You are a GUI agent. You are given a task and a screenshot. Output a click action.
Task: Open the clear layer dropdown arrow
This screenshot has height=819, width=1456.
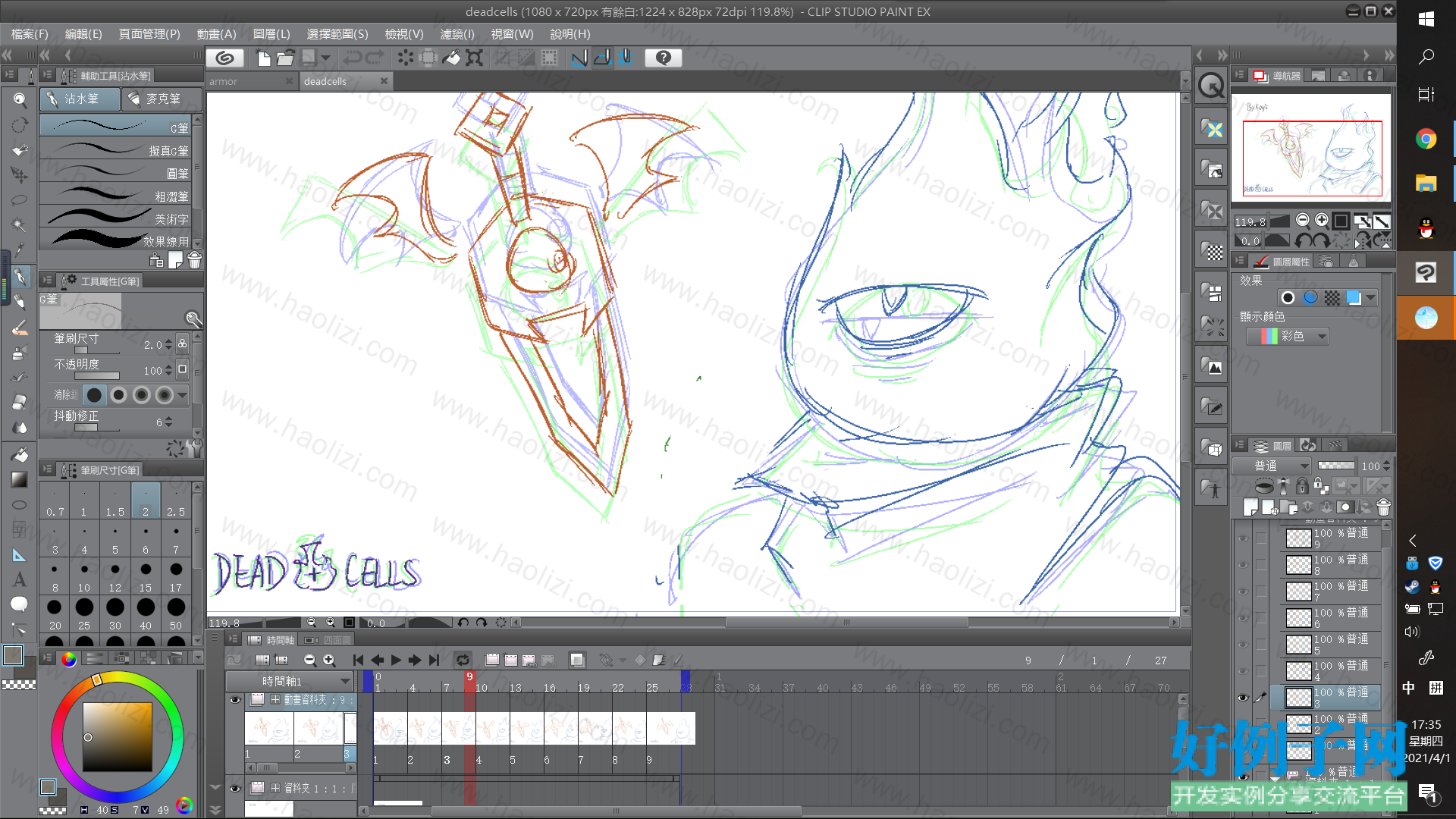pyautogui.click(x=326, y=58)
